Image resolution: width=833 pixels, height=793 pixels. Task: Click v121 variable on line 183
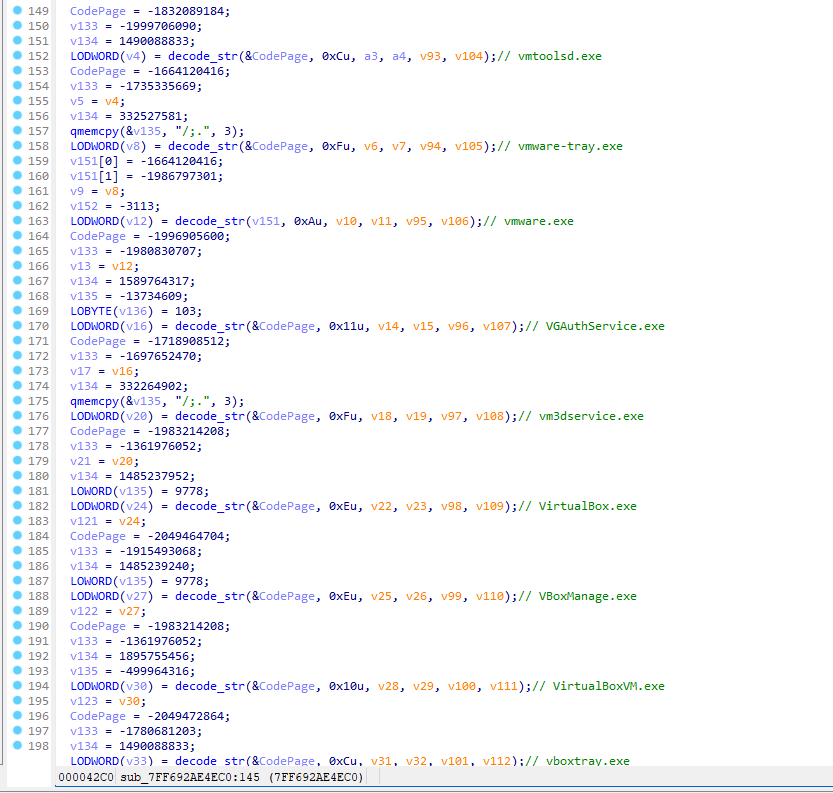tap(84, 521)
